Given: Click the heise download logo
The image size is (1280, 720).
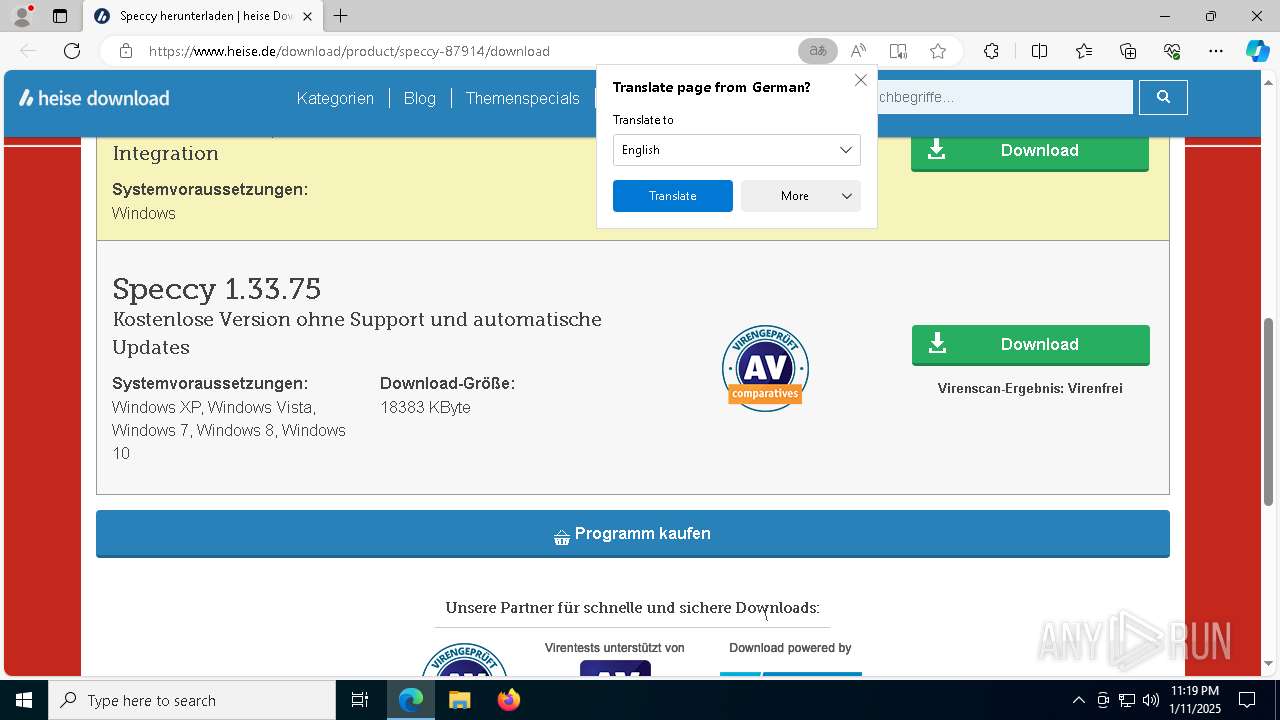Looking at the screenshot, I should click(x=94, y=98).
